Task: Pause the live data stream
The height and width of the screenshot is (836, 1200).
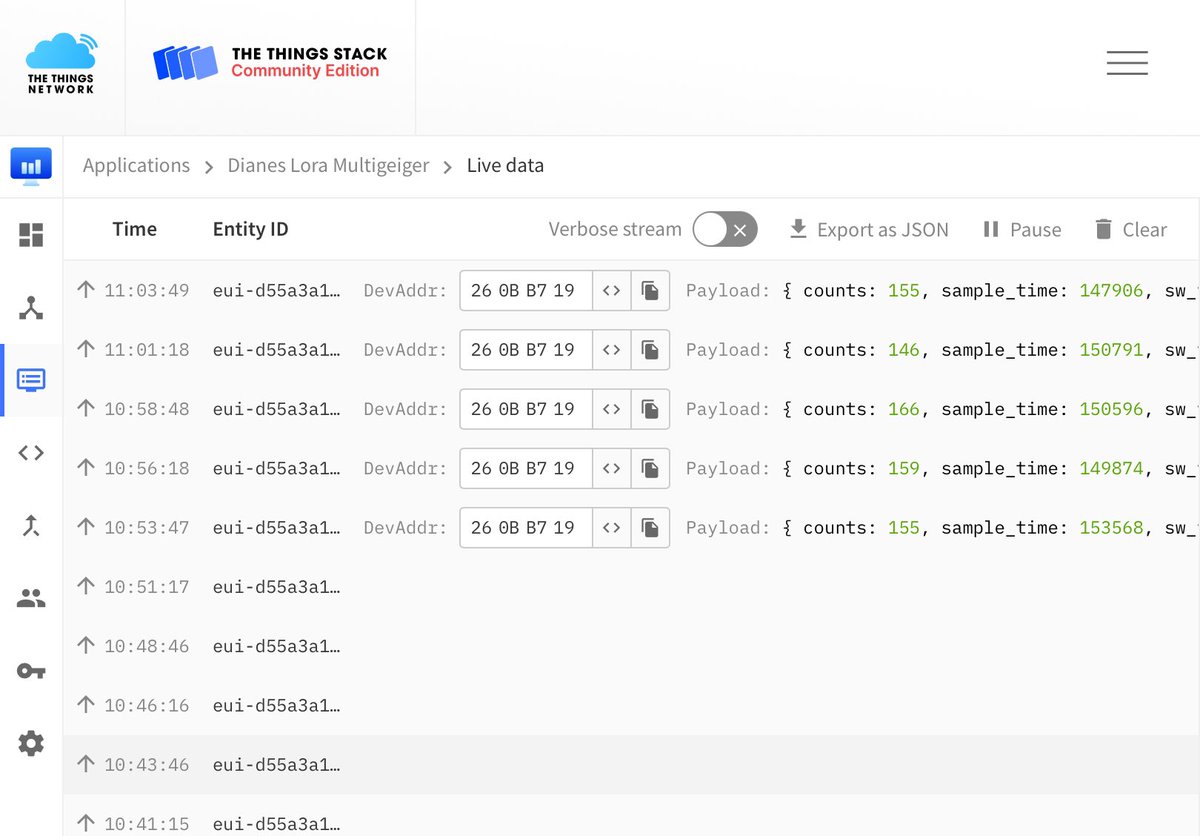Action: coord(1021,230)
